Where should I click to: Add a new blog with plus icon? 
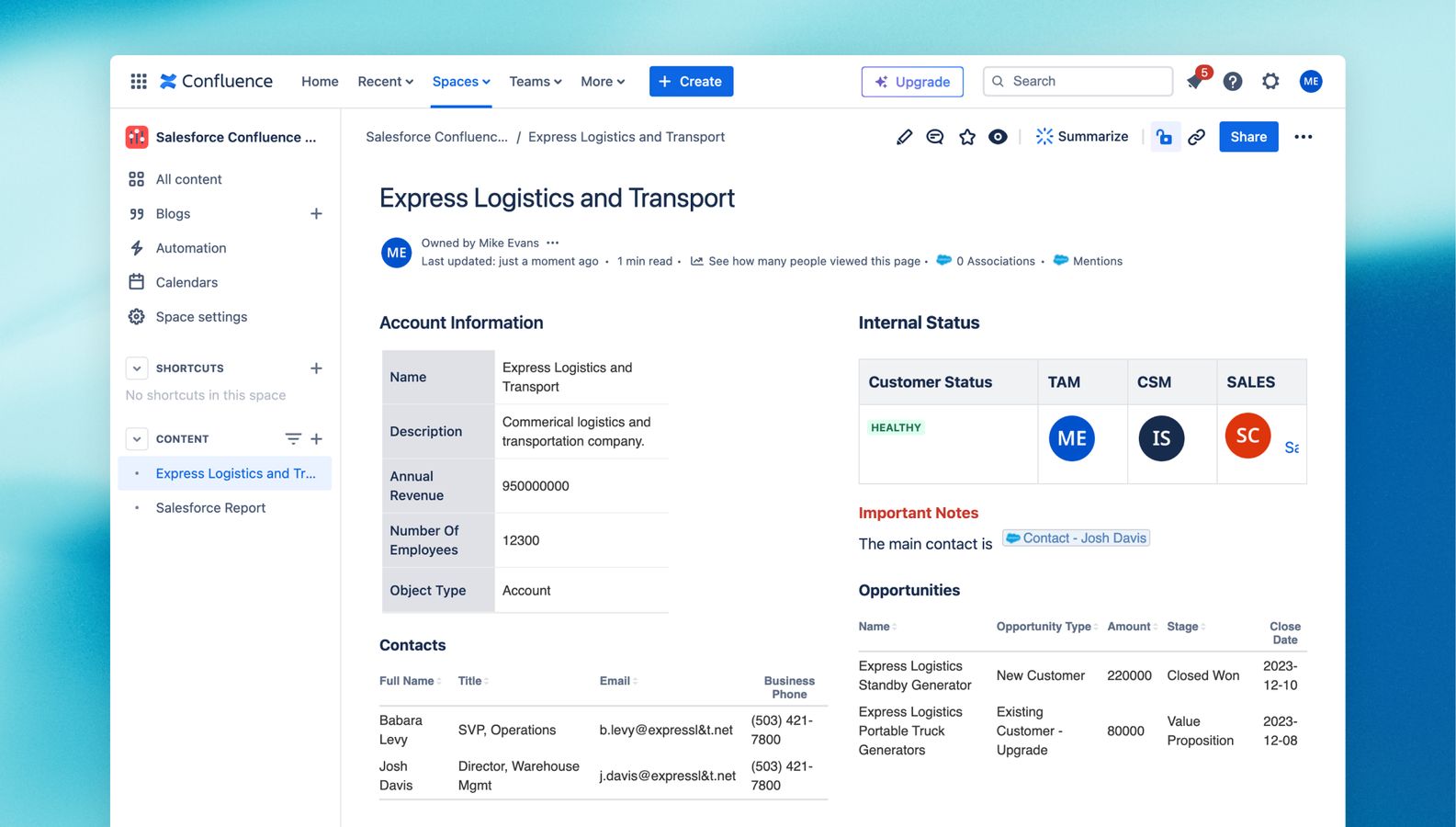316,213
